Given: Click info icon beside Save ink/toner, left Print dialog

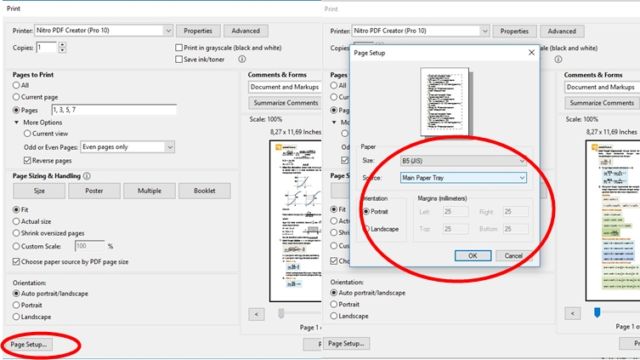Looking at the screenshot, I should tap(242, 59).
